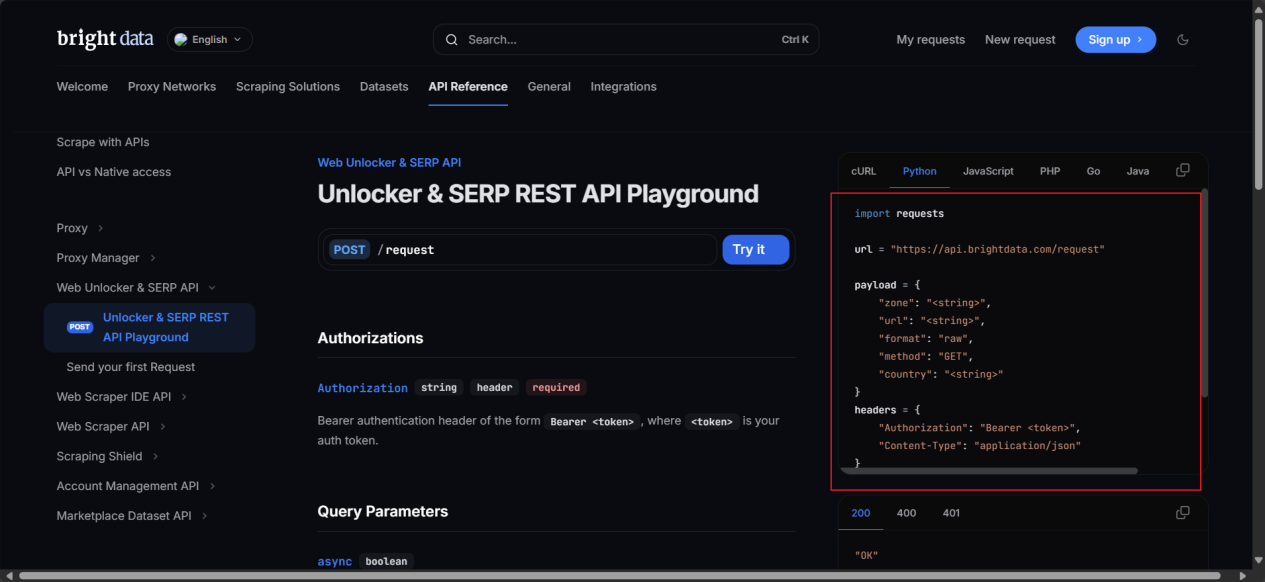This screenshot has width=1265, height=582.
Task: Click the search magnifier icon
Action: 452,40
